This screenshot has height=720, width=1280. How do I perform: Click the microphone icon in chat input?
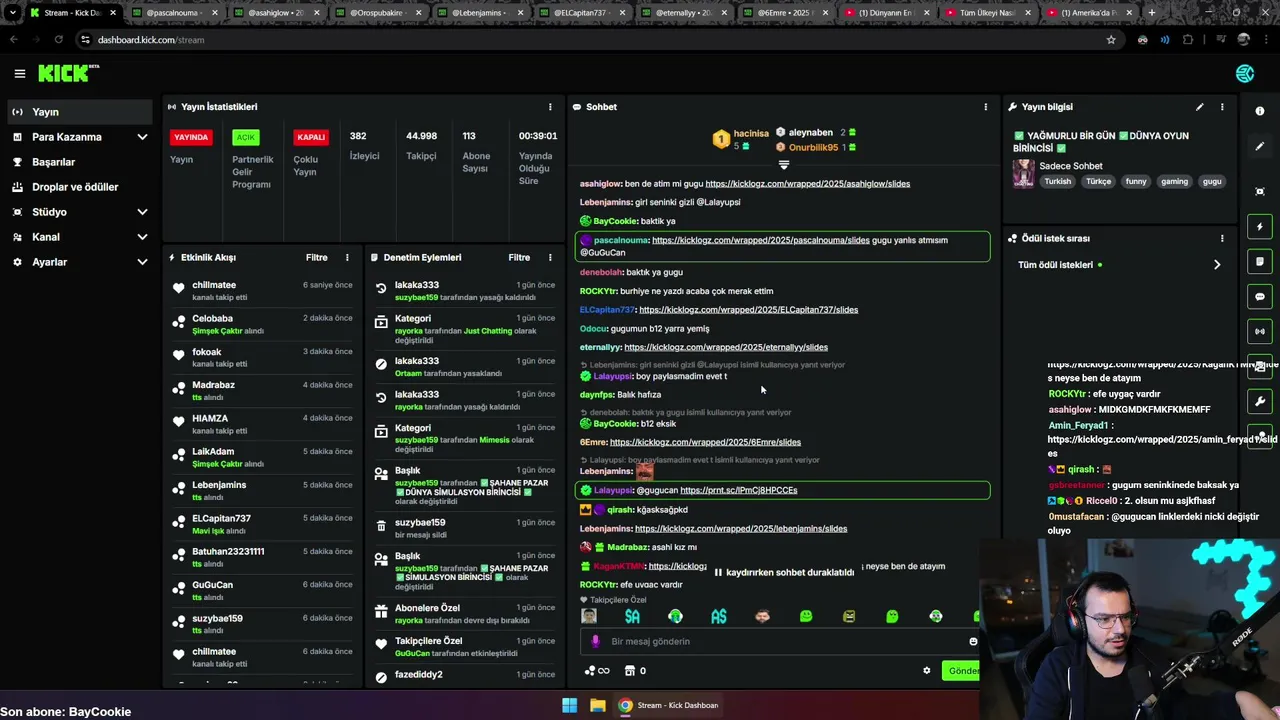(595, 641)
